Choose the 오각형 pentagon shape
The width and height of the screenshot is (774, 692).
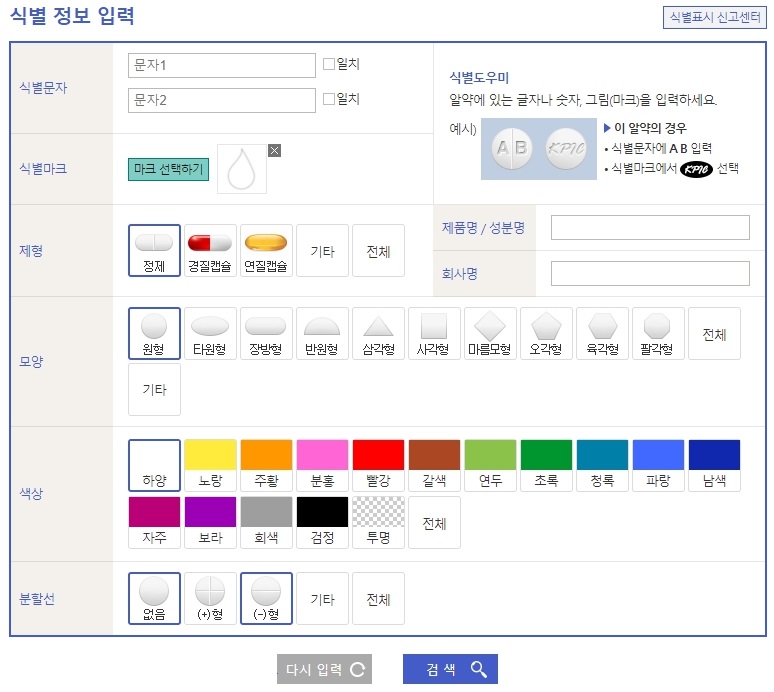point(546,333)
